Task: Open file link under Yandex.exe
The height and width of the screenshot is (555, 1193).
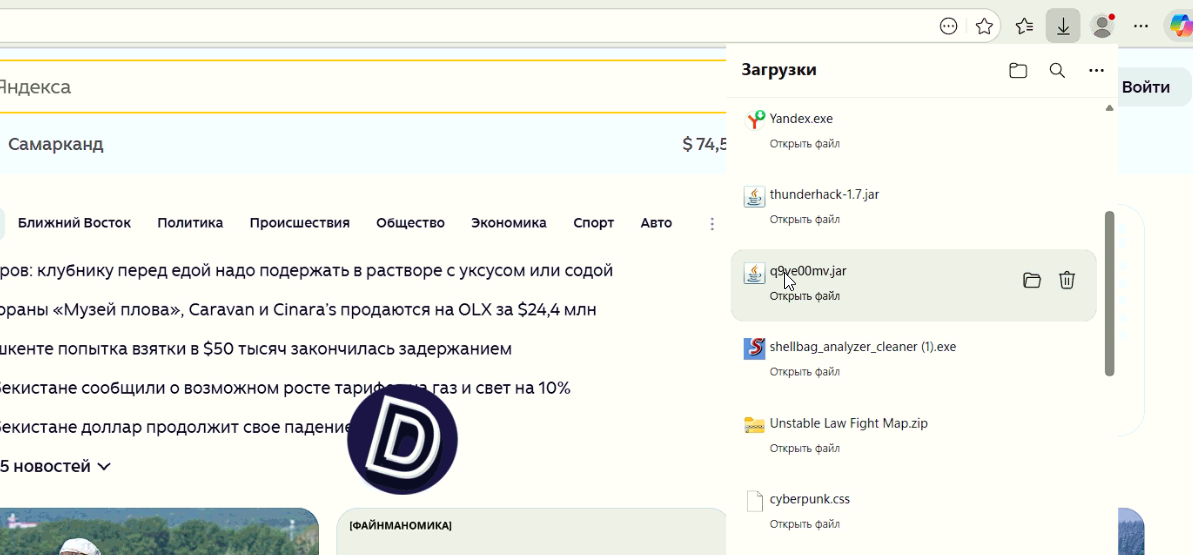Action: click(804, 144)
